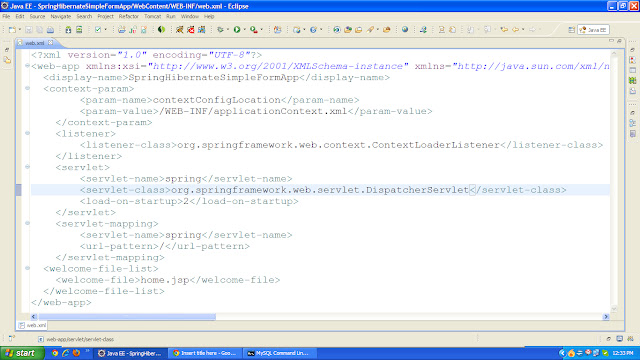
Task: Switch to the Insert title here Chrome taskbar window
Action: 205,353
